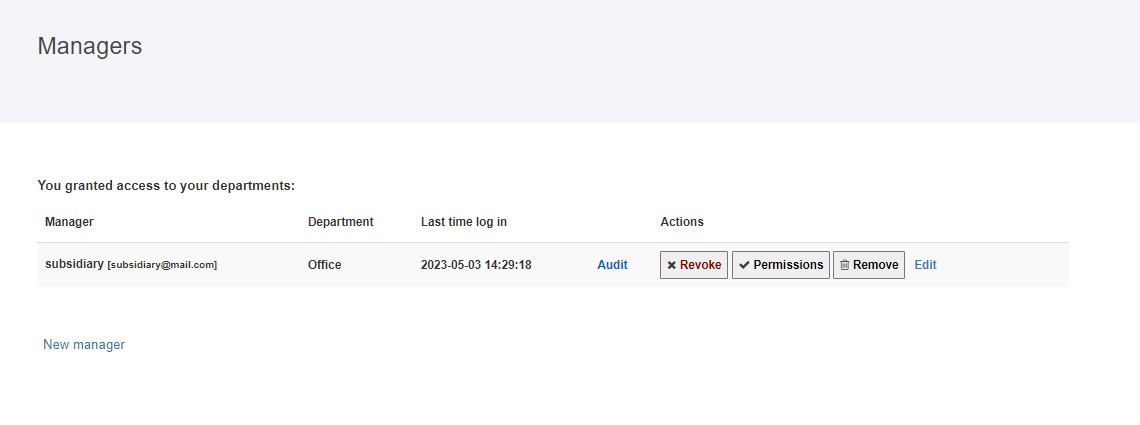Open the Edit link for subsidiary
The image size is (1140, 425).
[926, 265]
